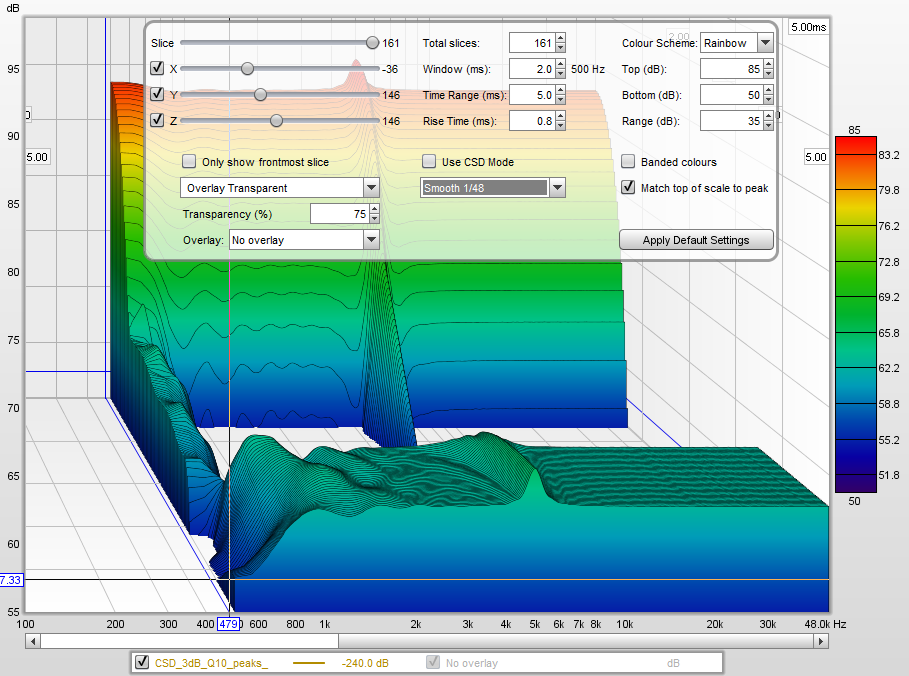Viewport: 909px width, 676px height.
Task: Uncheck Match top of scale to peak
Action: coord(628,187)
